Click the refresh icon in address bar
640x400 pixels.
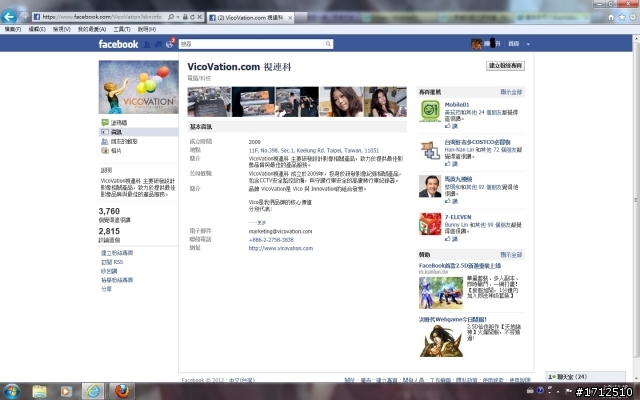click(x=192, y=17)
